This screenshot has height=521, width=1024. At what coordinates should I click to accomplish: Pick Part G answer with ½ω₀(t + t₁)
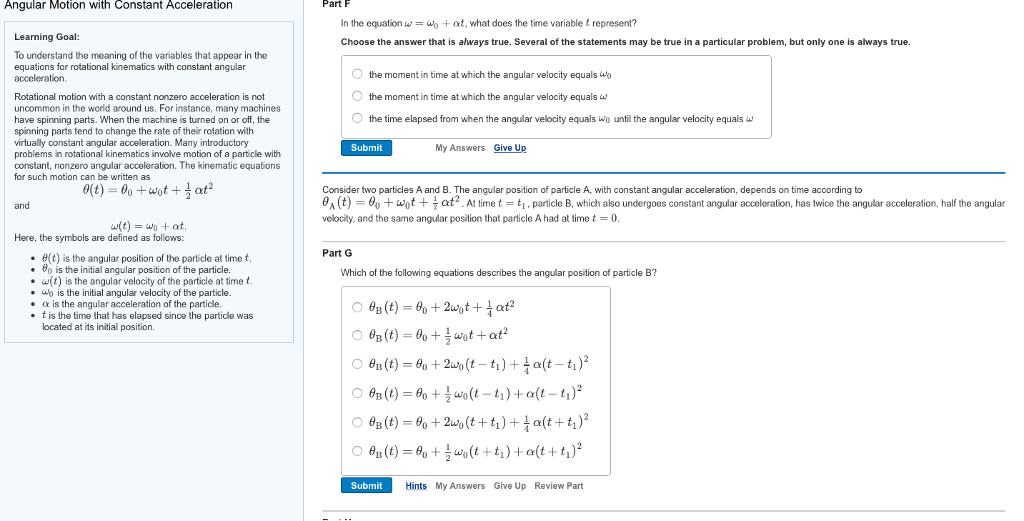(x=358, y=449)
